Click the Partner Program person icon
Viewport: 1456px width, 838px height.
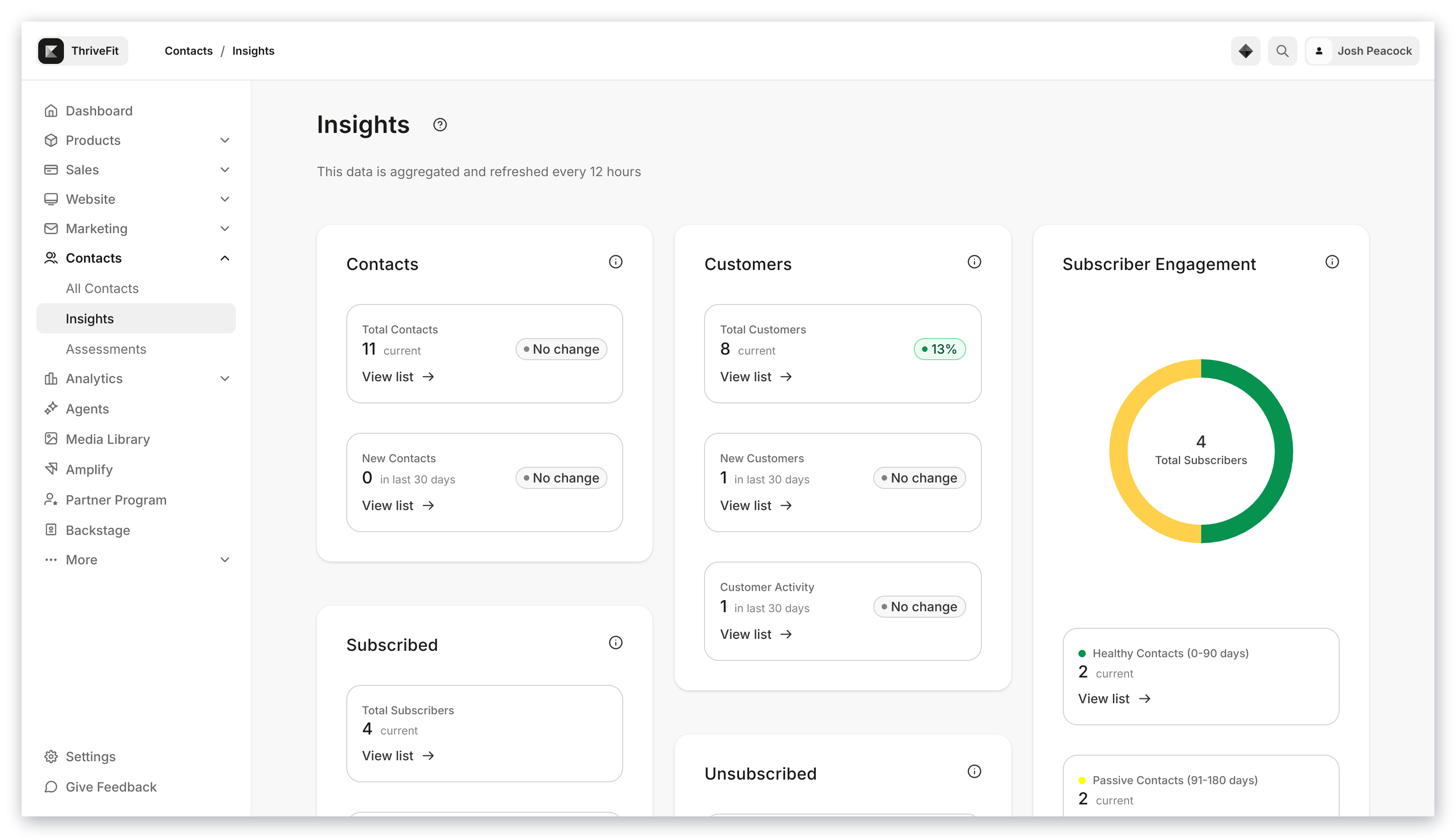tap(51, 499)
